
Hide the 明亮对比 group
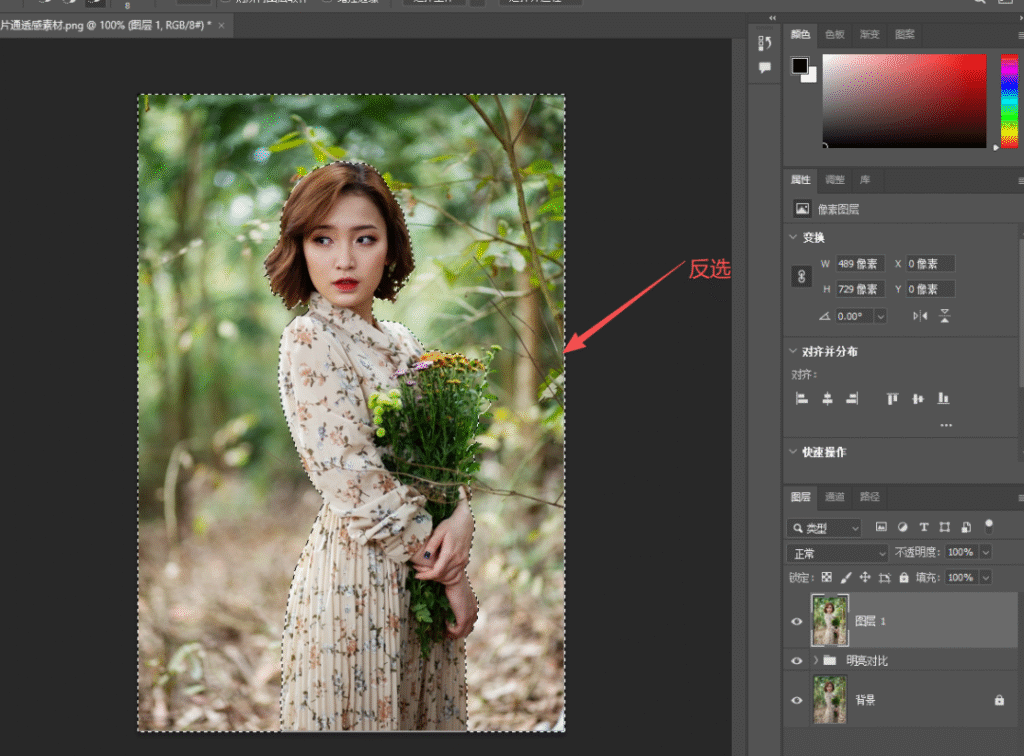797,661
